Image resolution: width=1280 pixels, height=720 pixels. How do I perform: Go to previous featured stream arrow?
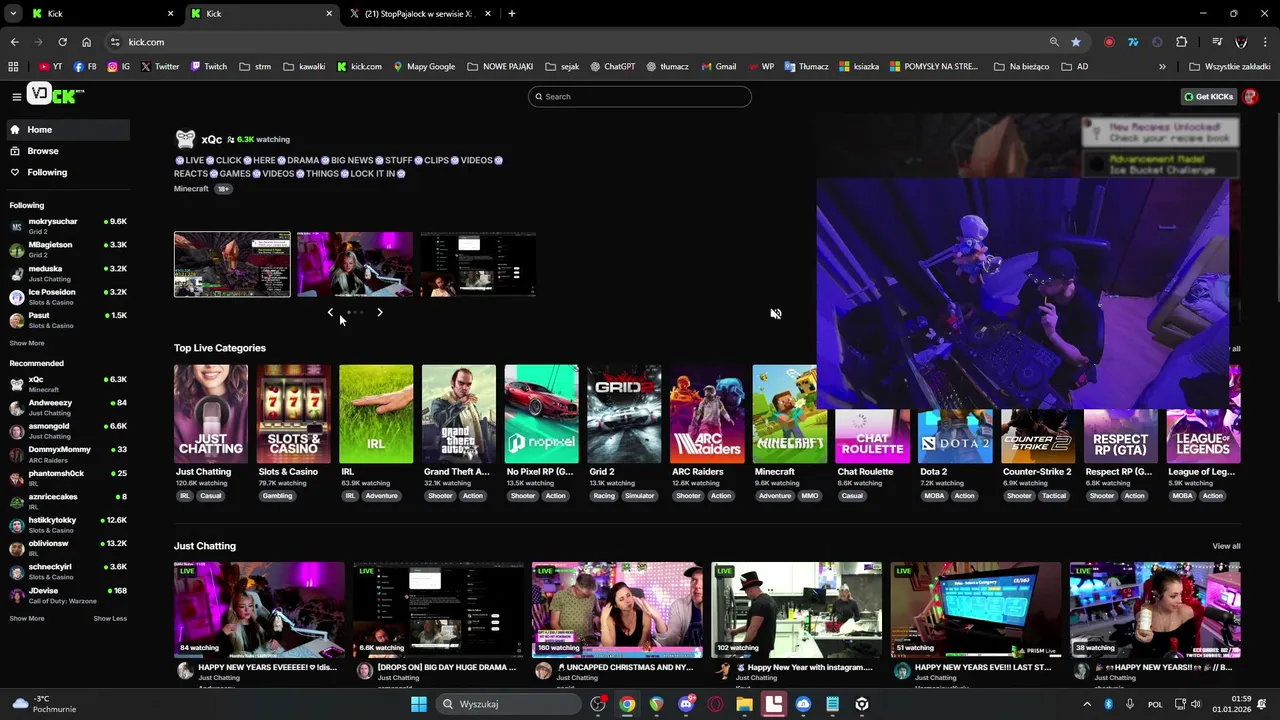coord(331,313)
